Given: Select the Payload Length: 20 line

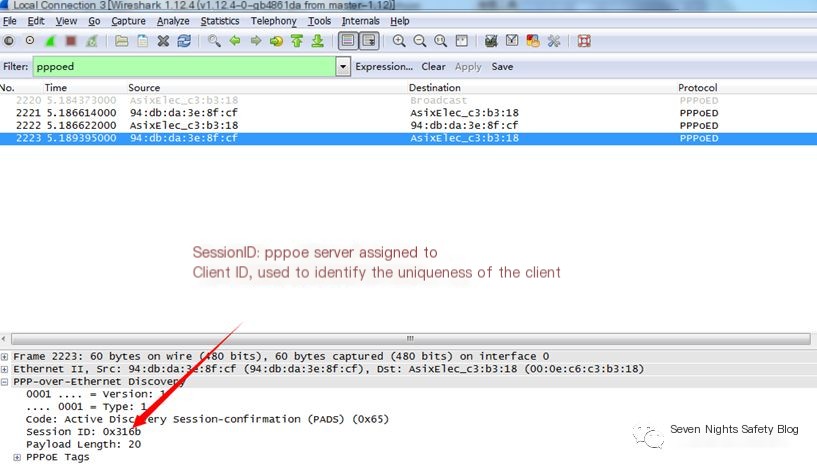Looking at the screenshot, I should (x=83, y=444).
